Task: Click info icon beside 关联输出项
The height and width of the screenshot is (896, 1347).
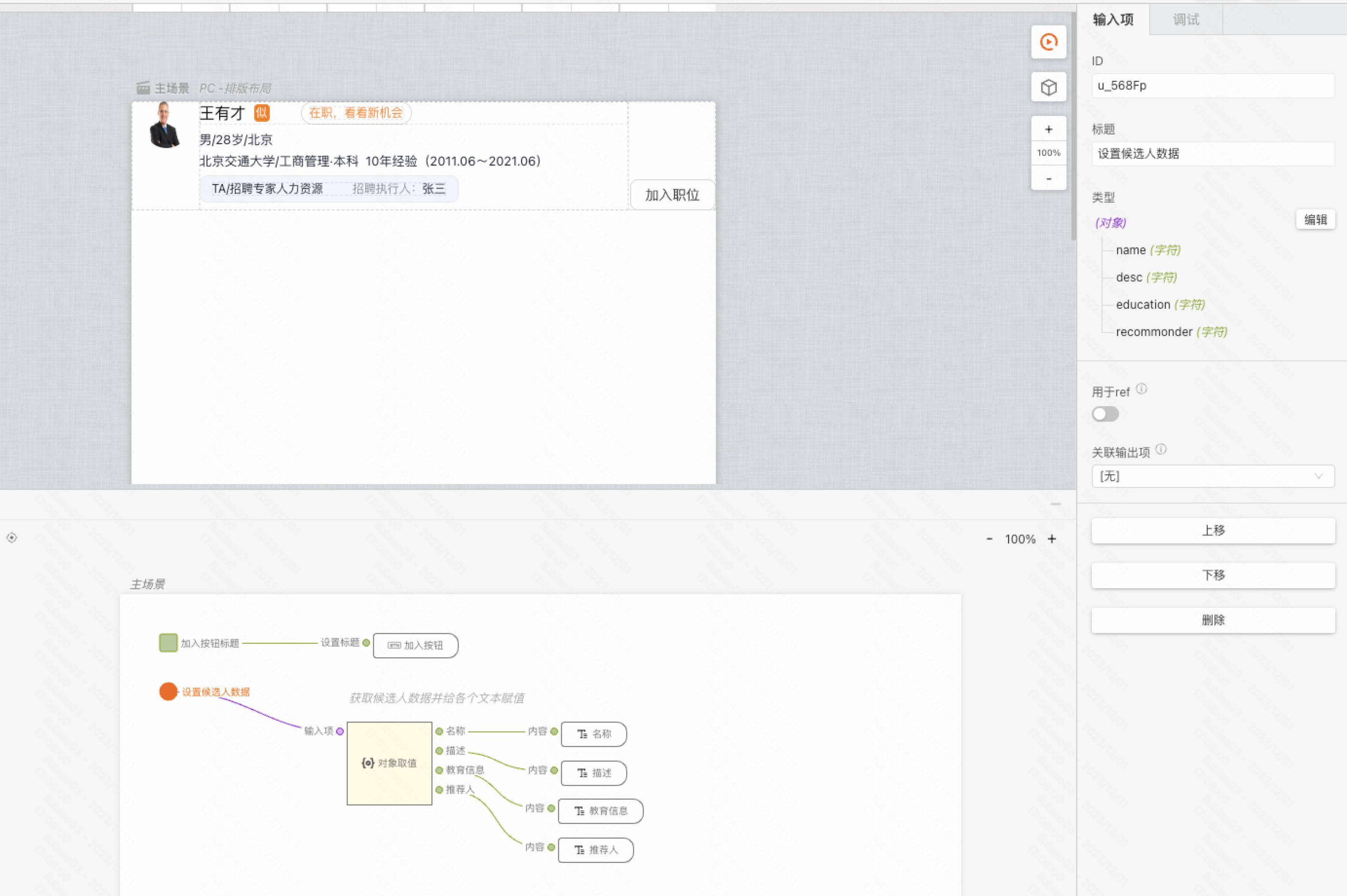Action: point(1160,450)
